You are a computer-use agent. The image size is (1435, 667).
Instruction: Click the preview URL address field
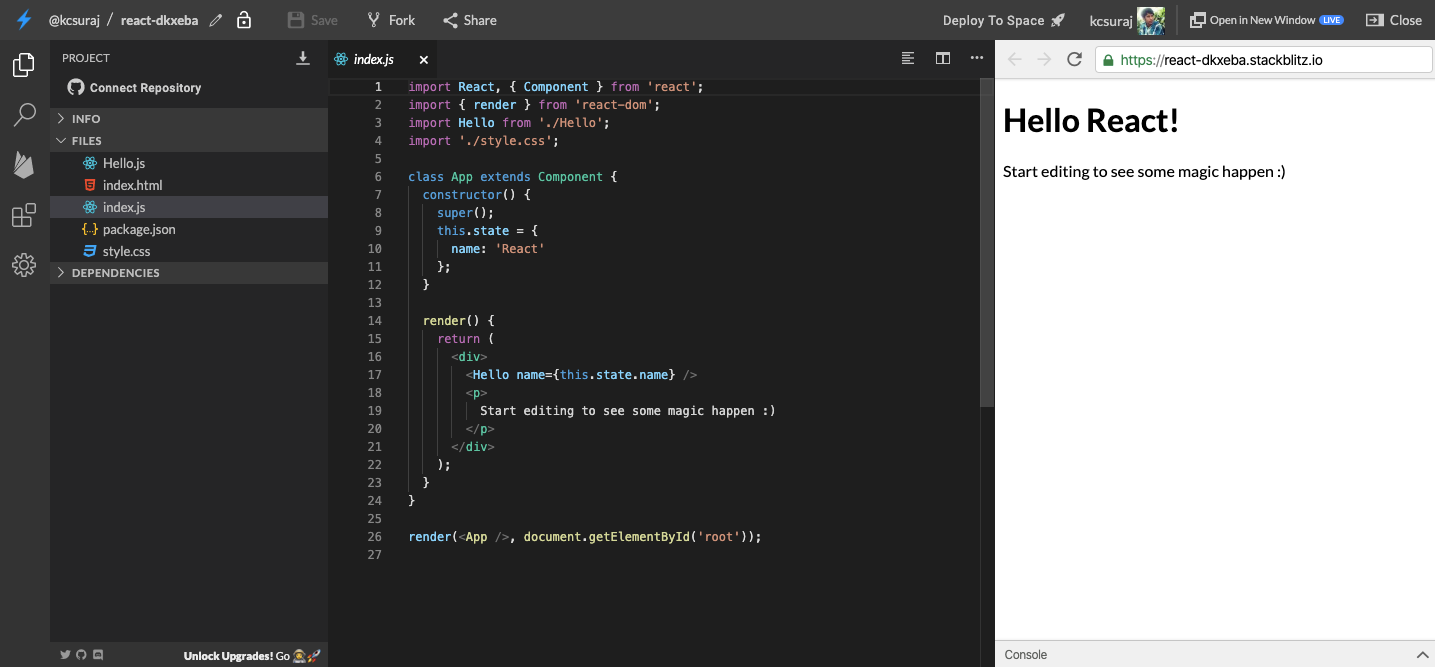click(1264, 60)
